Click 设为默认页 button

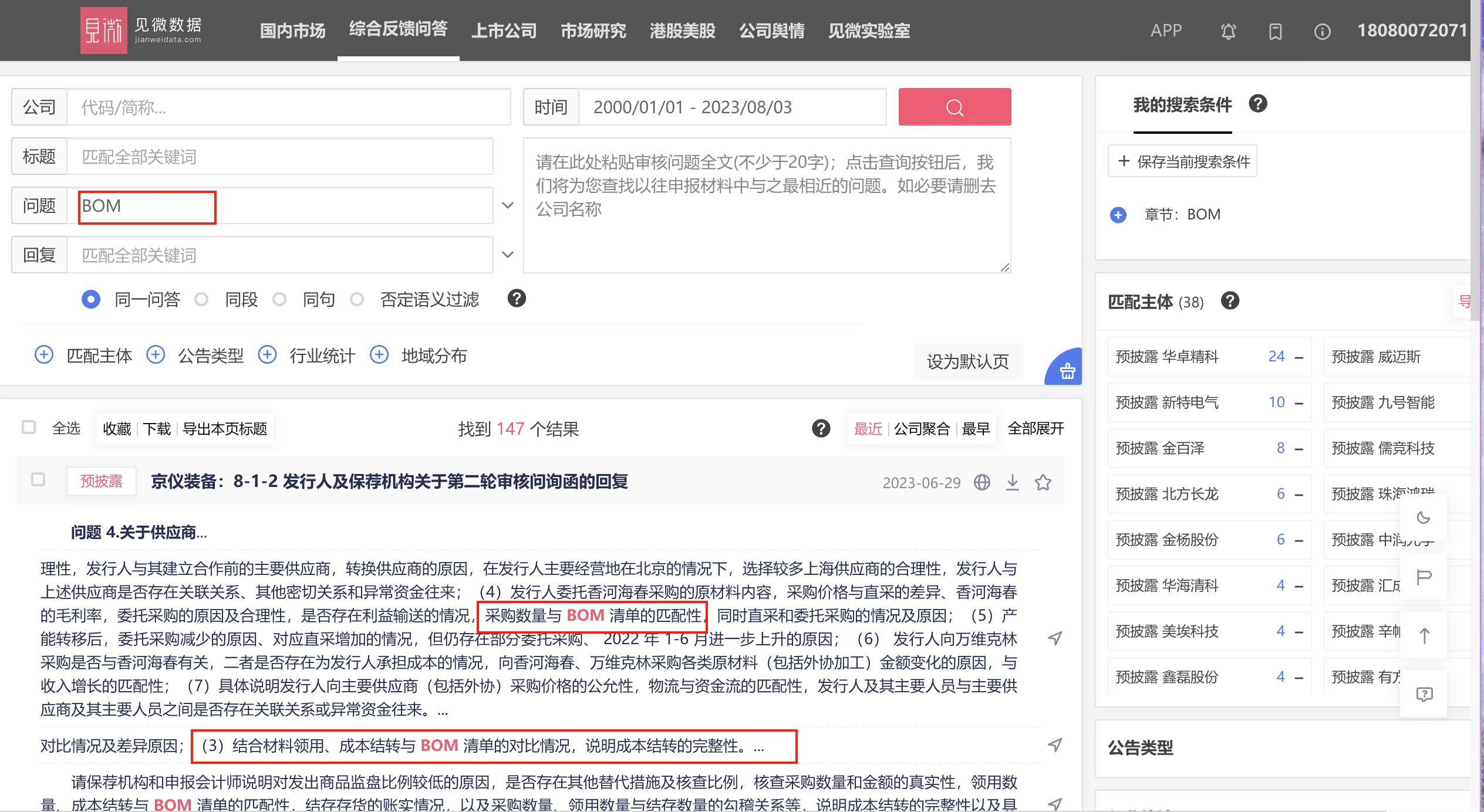tap(967, 361)
